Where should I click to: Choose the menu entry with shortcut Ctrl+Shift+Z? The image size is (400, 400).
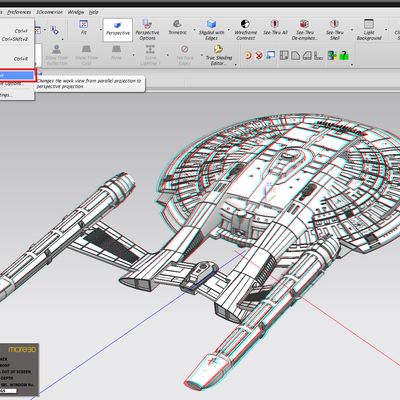pos(17,39)
